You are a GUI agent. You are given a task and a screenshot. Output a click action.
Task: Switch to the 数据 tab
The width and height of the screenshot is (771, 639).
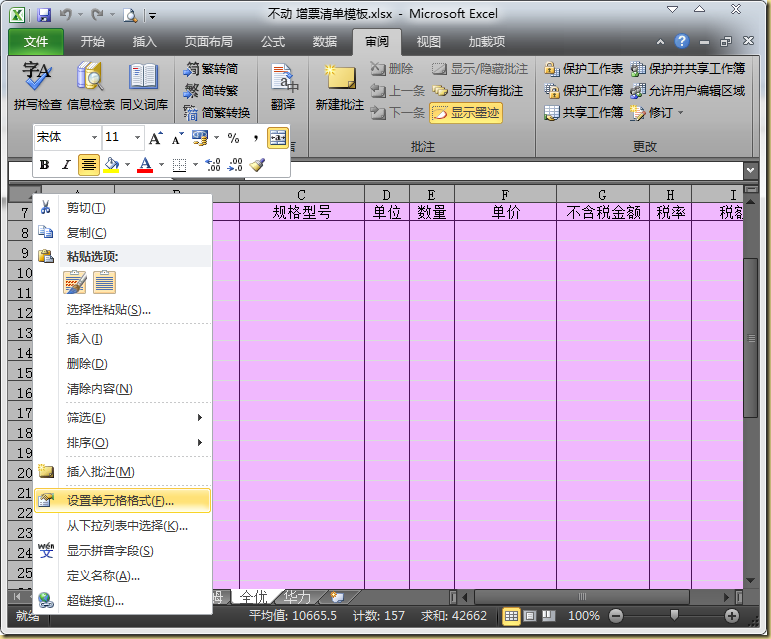coord(325,42)
